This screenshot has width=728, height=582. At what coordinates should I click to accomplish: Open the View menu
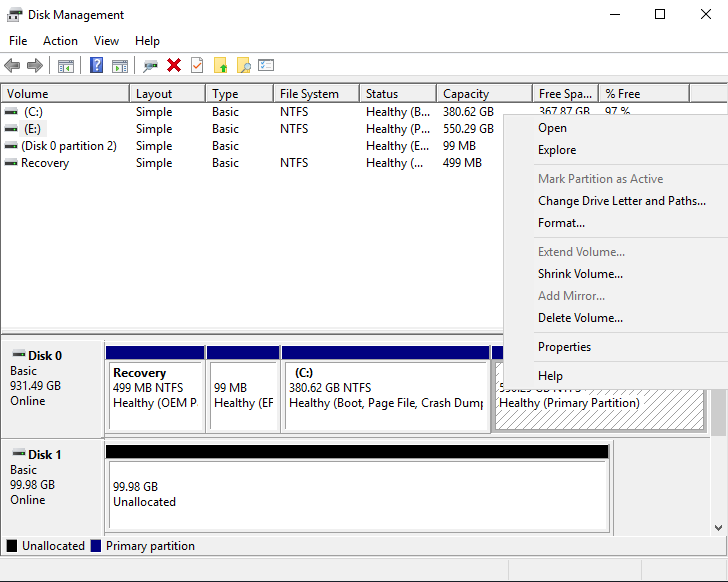(106, 41)
